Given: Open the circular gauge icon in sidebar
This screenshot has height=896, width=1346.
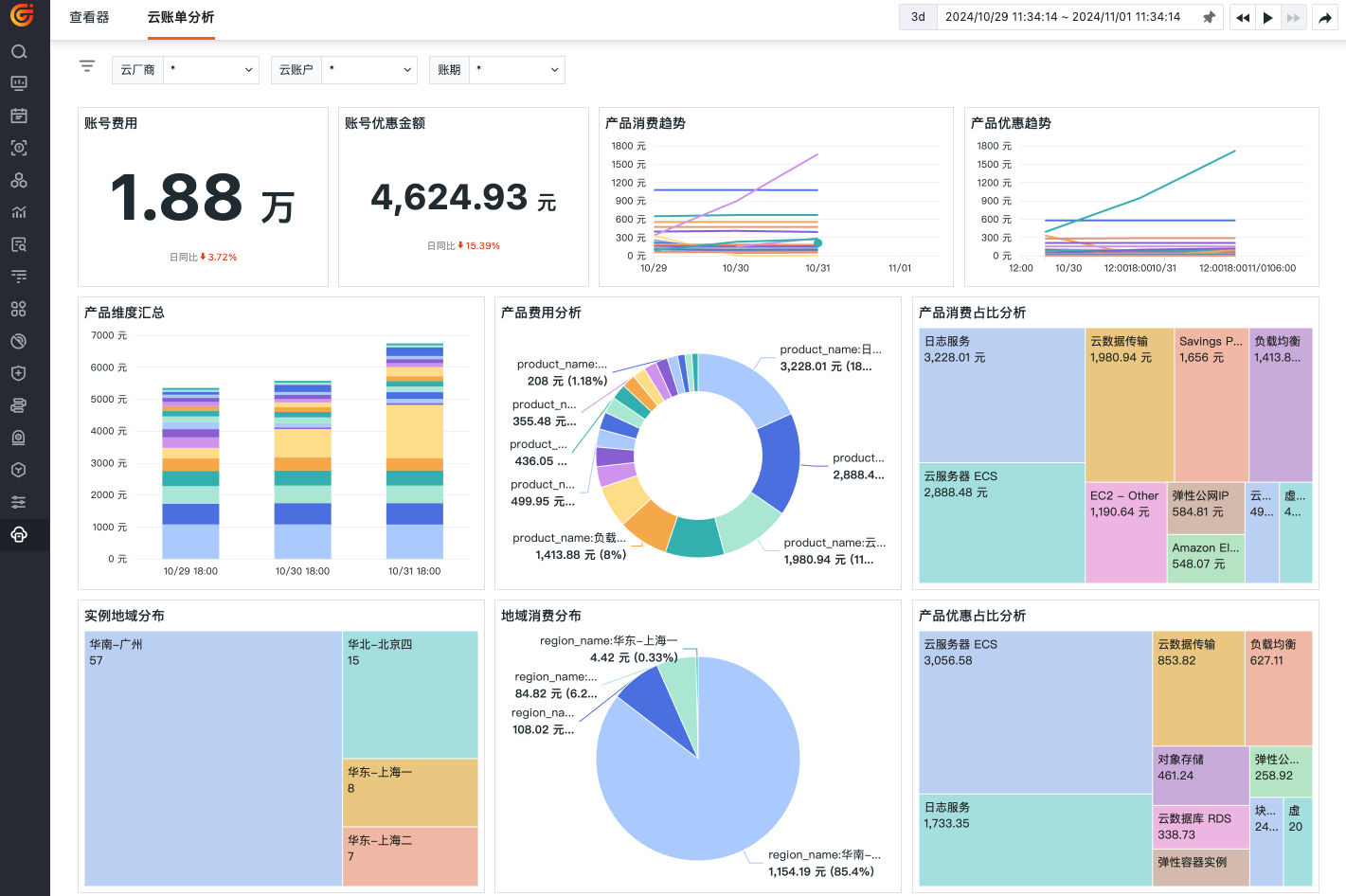Looking at the screenshot, I should click(19, 341).
